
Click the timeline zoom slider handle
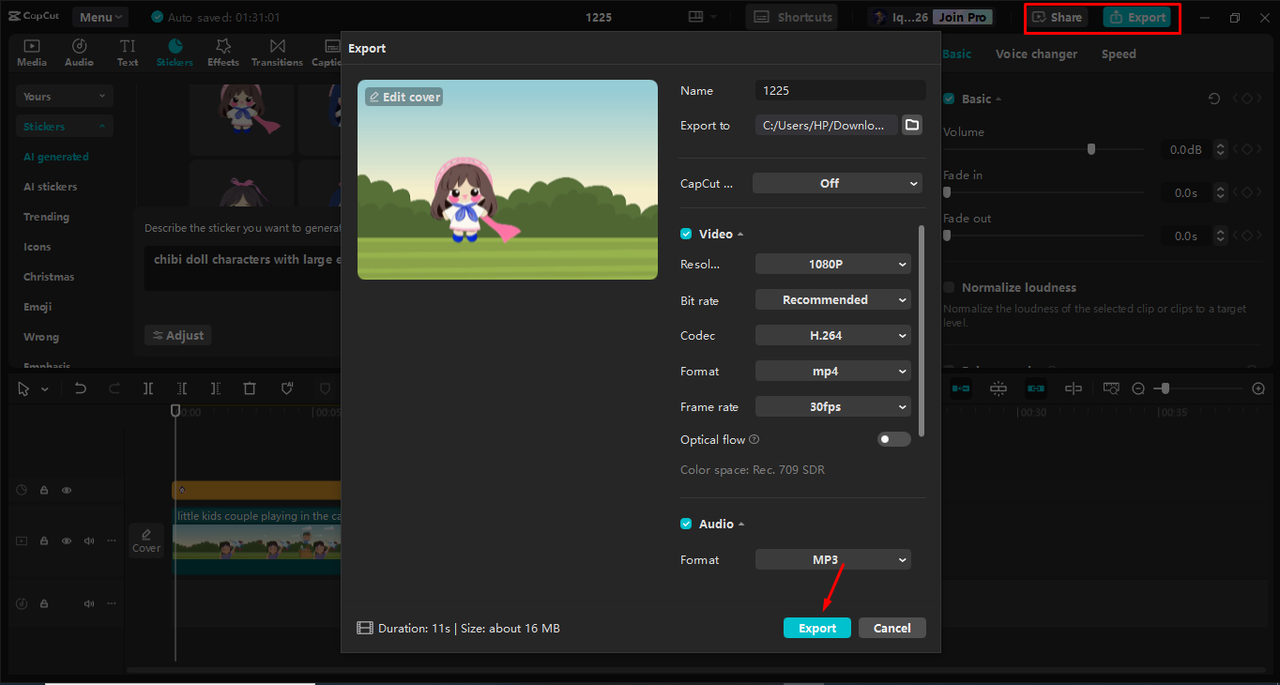coord(1165,389)
